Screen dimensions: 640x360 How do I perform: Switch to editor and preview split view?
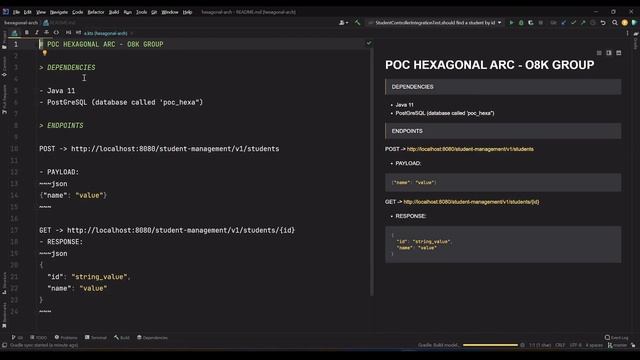[609, 53]
